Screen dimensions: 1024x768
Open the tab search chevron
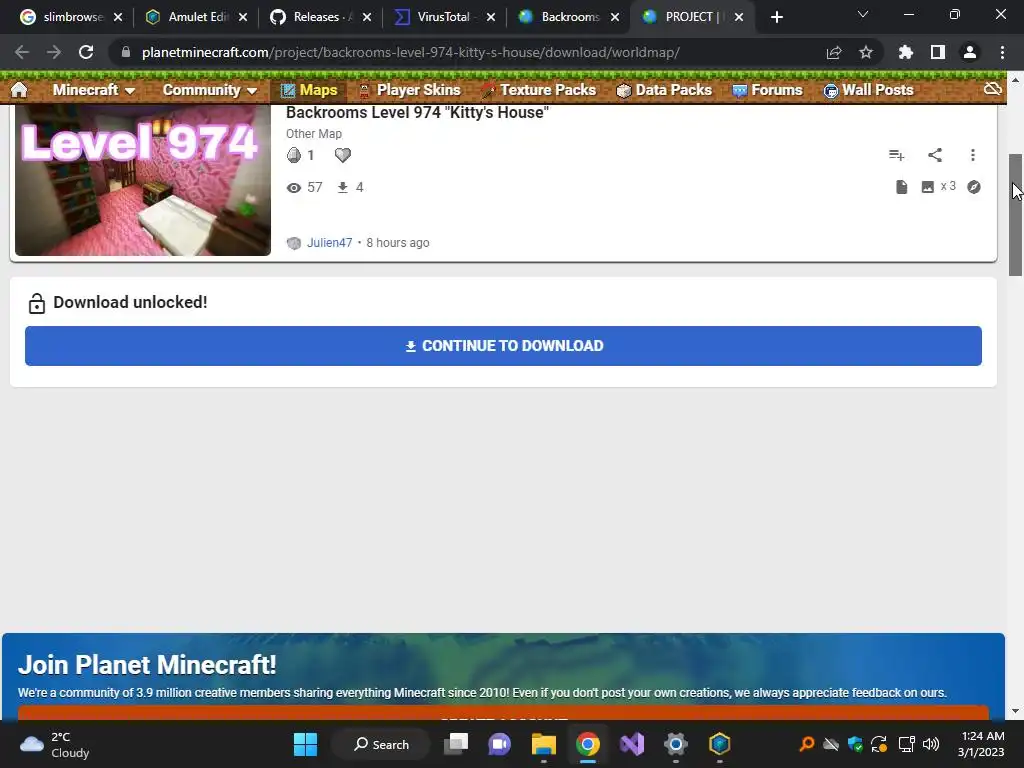click(863, 14)
